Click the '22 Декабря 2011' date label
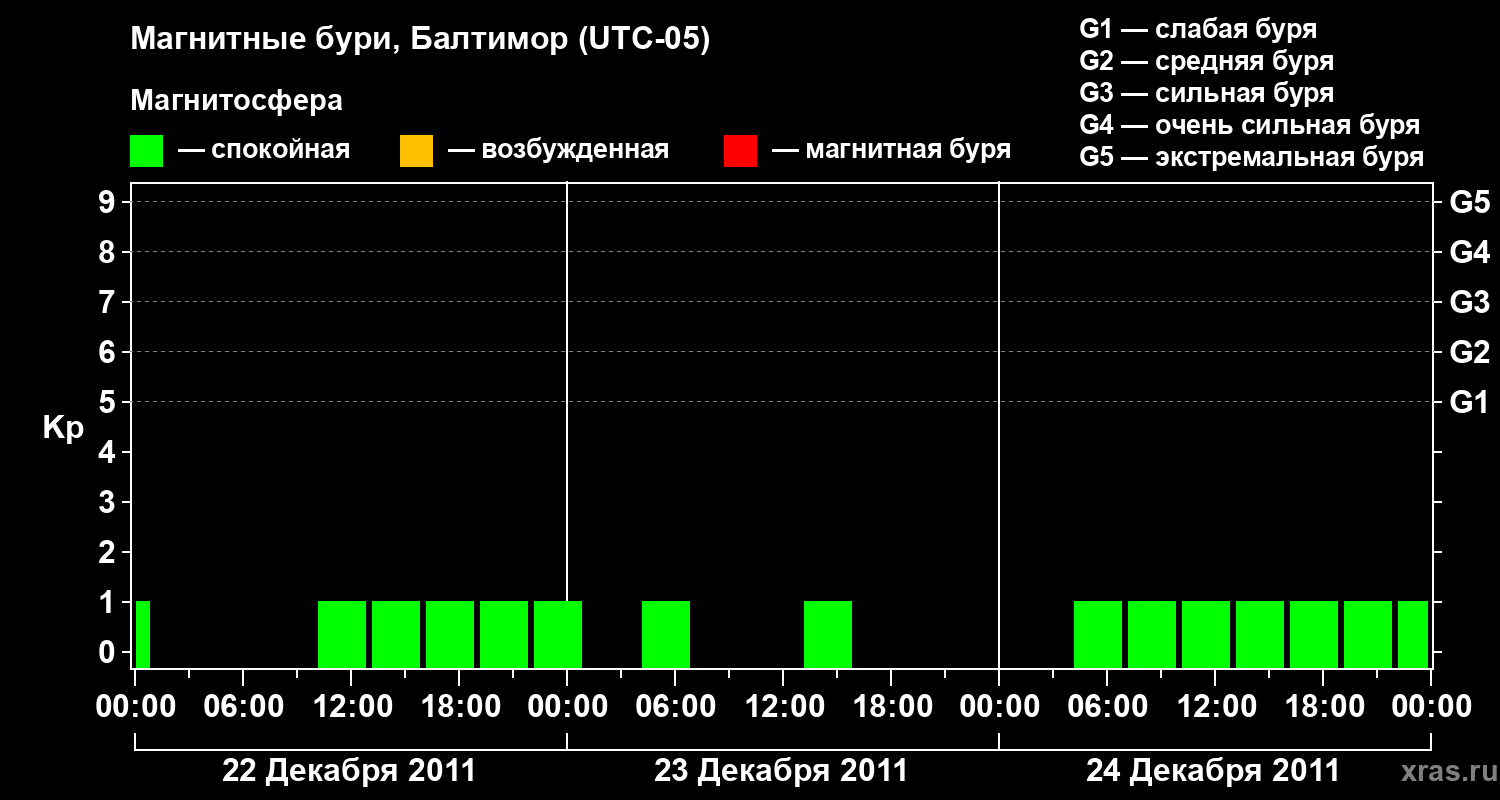Image resolution: width=1500 pixels, height=800 pixels. pyautogui.click(x=349, y=771)
